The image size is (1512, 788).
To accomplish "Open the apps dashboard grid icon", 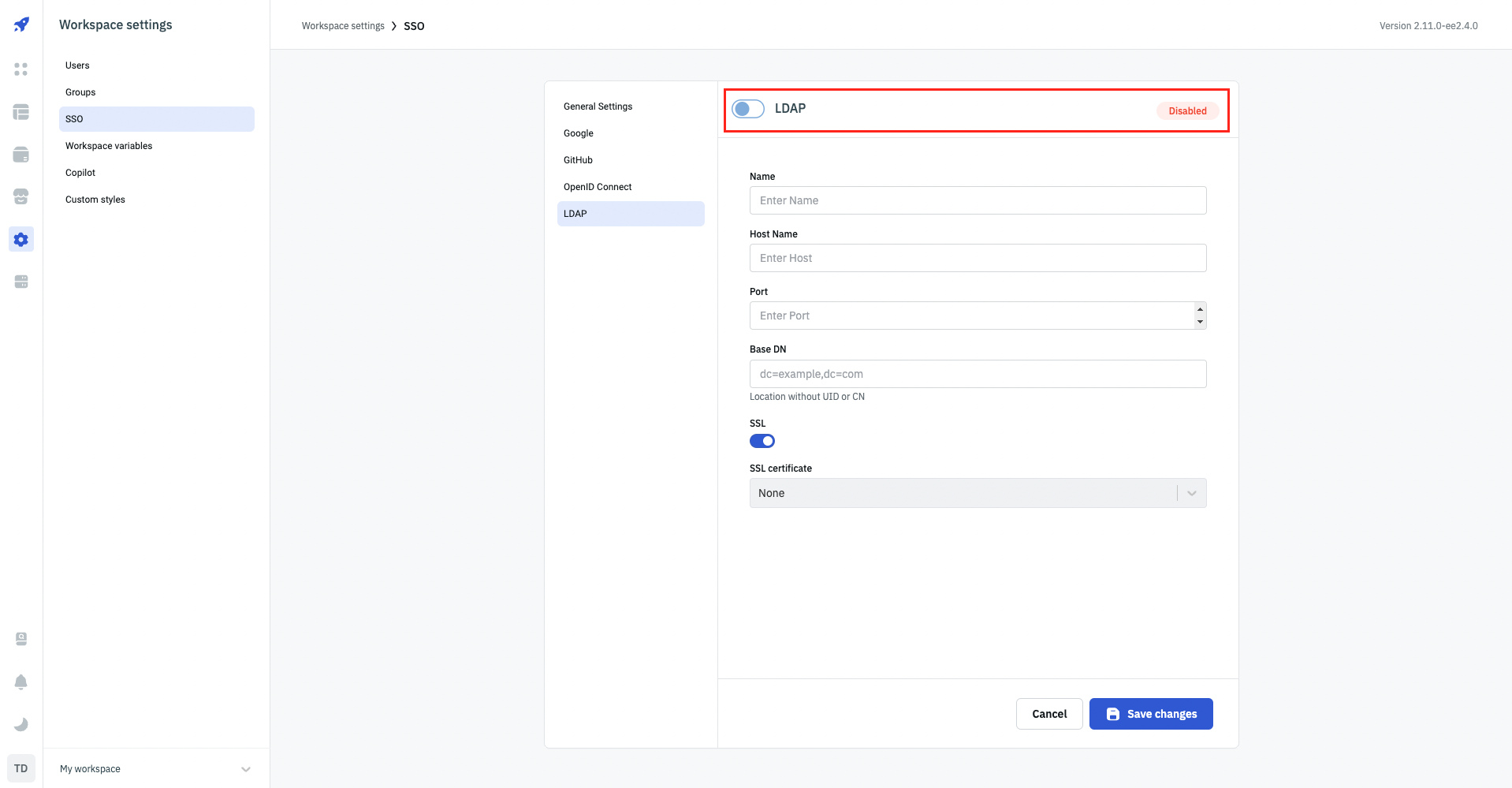I will click(21, 69).
